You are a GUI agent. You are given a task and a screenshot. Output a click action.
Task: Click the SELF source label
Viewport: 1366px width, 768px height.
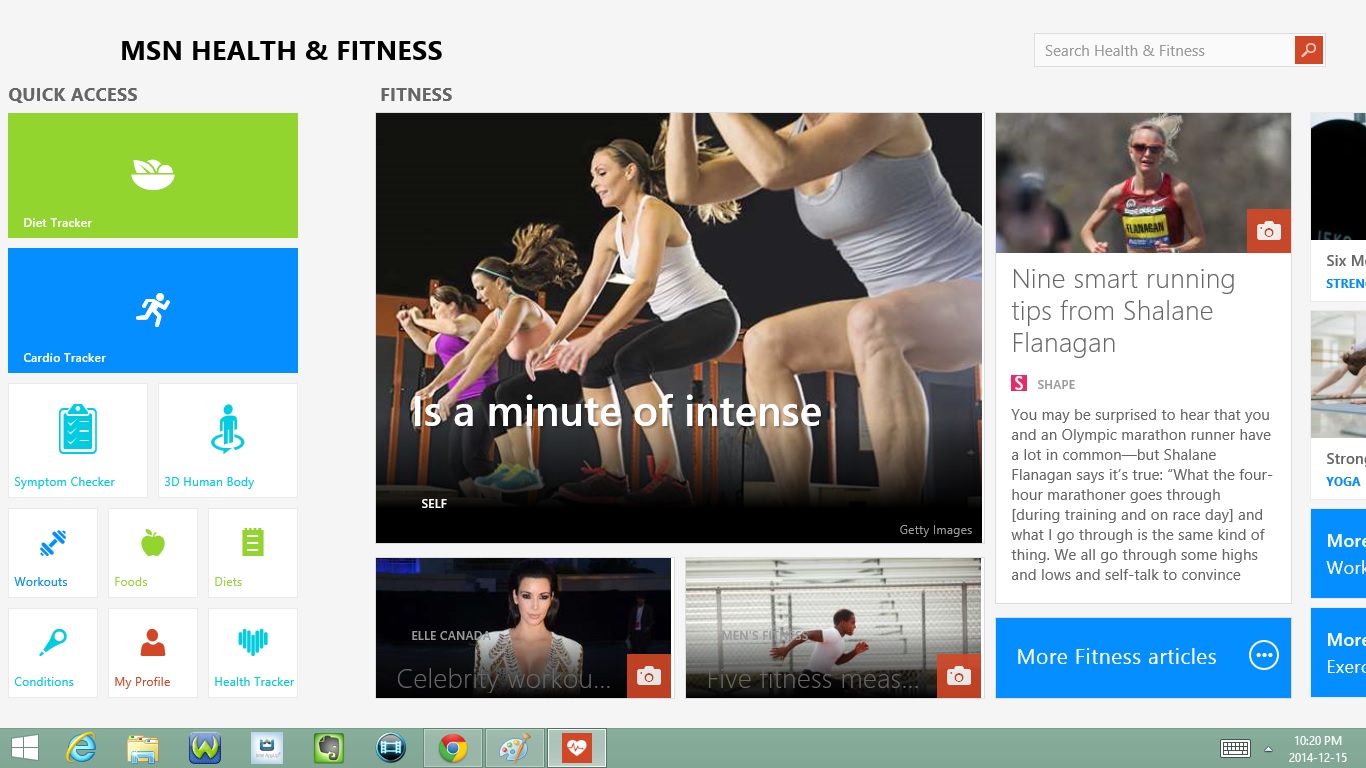point(434,504)
